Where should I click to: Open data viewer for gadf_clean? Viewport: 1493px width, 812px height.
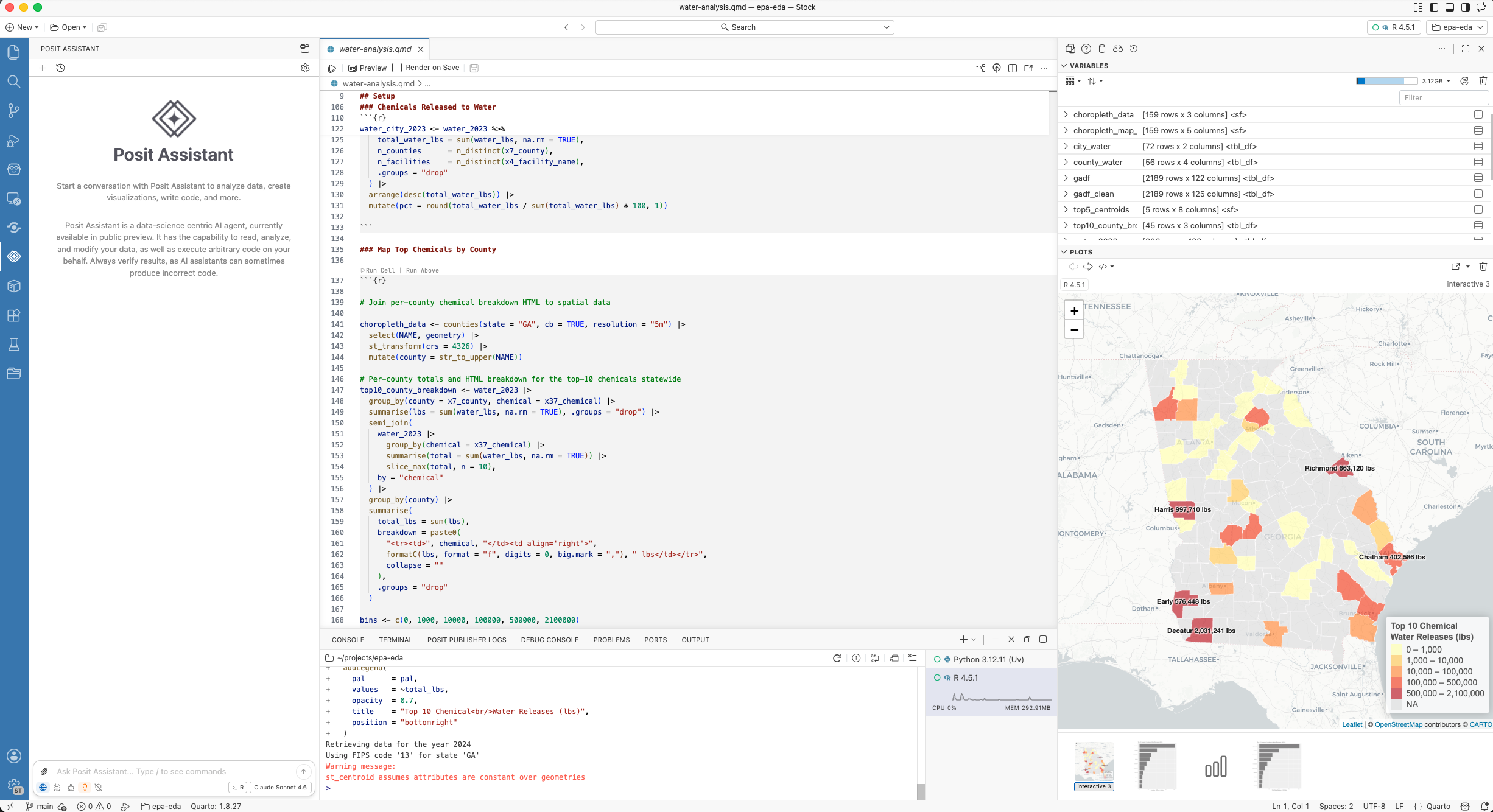click(x=1478, y=194)
